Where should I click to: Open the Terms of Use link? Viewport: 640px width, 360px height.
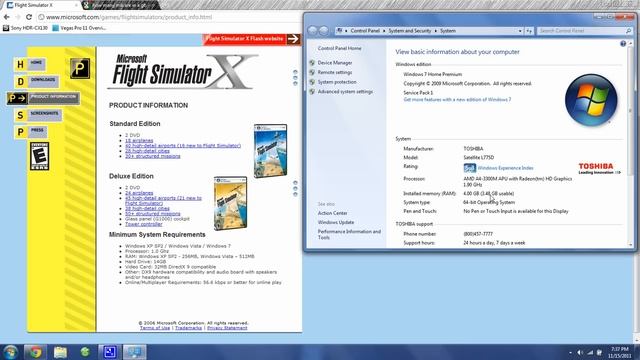click(x=155, y=328)
